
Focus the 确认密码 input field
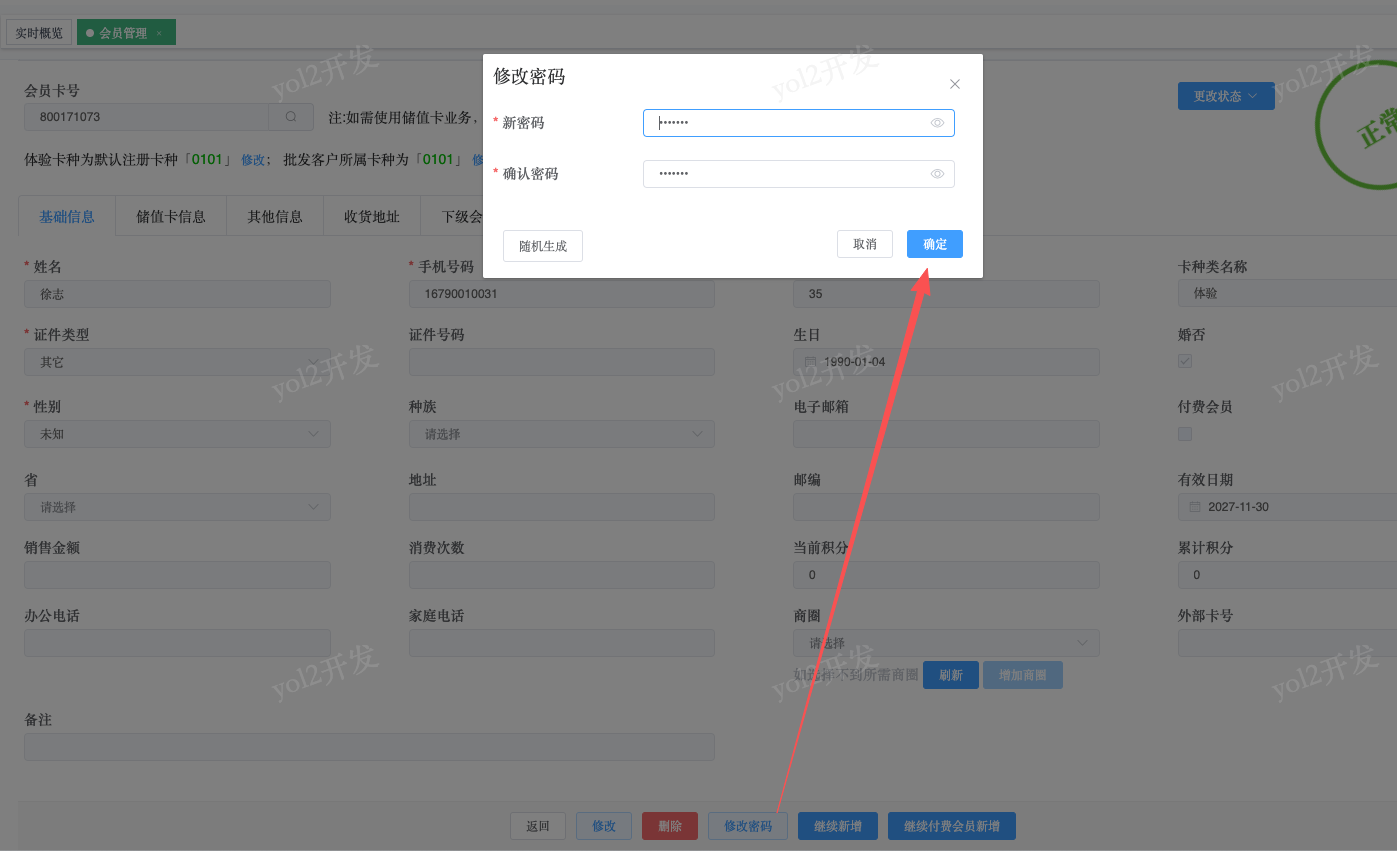[798, 174]
